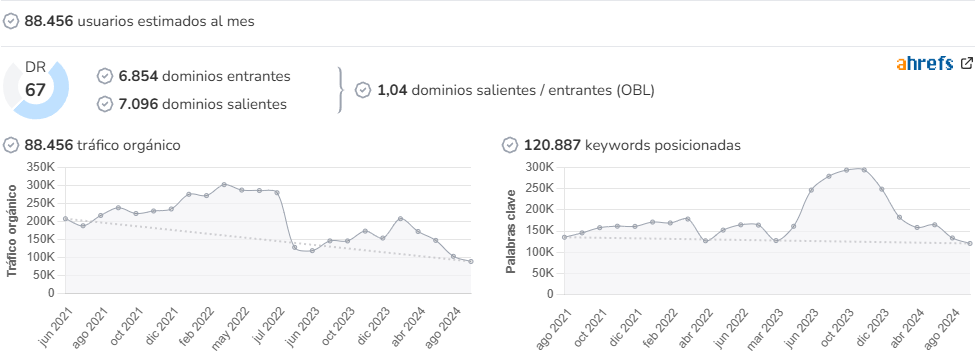Image resolution: width=979 pixels, height=363 pixels.
Task: Select the 88.456 tráfico orgánico heading
Action: coord(102,145)
